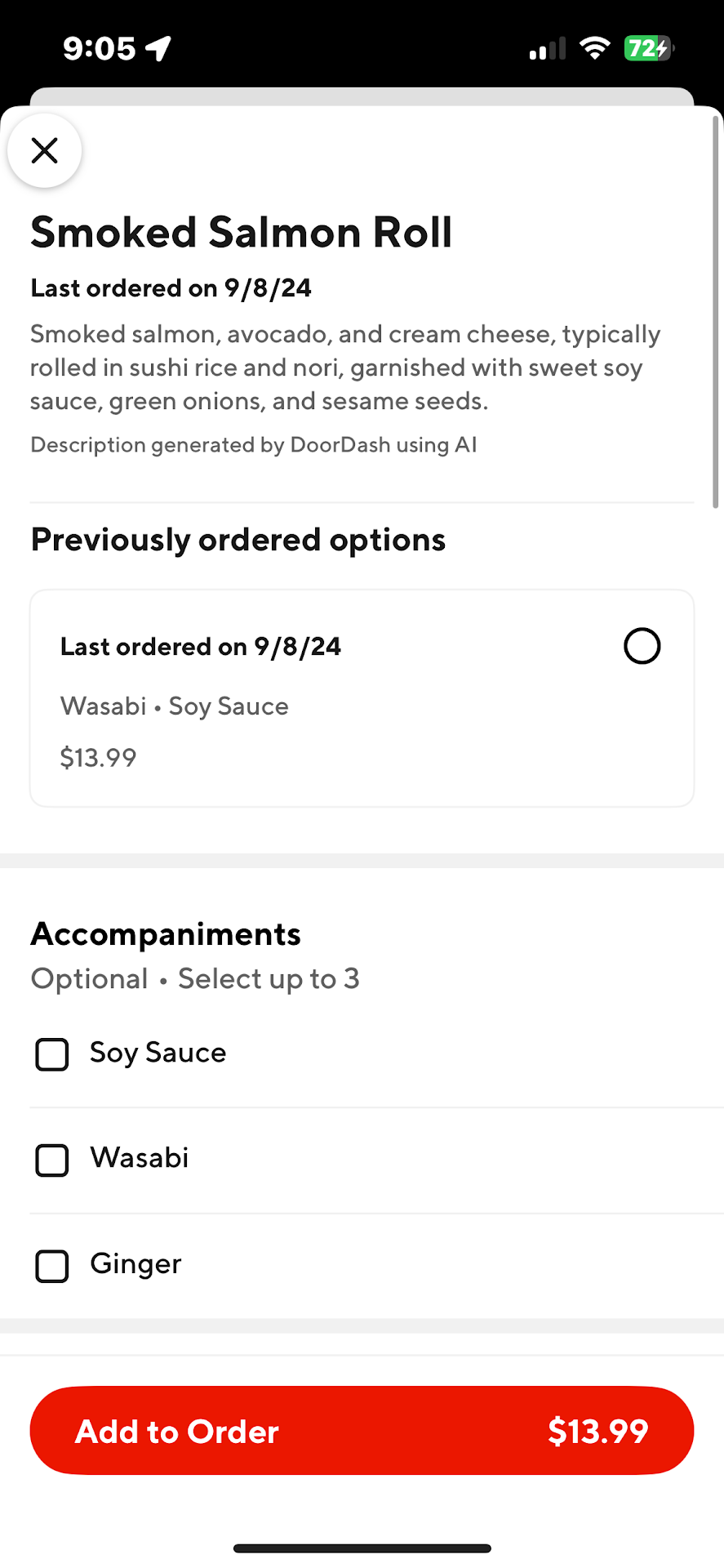The image size is (724, 1568).
Task: Close the Smoked Salmon Roll sheet
Action: tap(44, 150)
